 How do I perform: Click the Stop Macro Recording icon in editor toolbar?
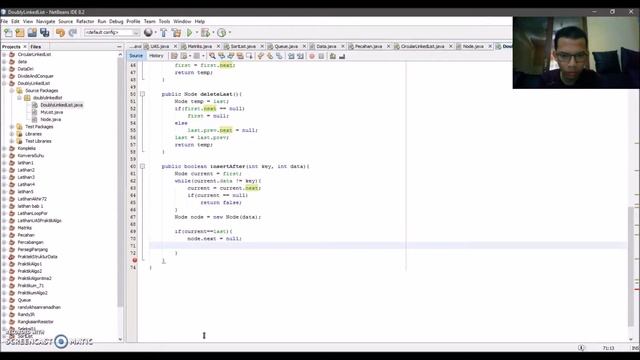[x=321, y=56]
